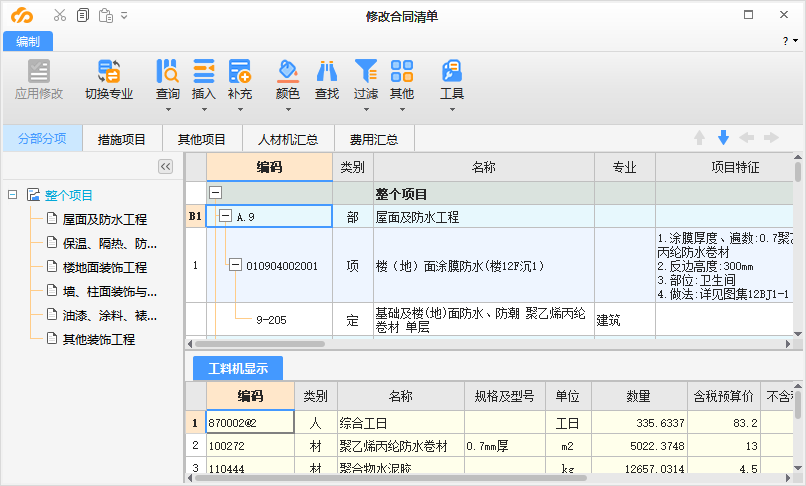Click the 编制 ribbon tab
Viewport: 806px width, 486px height.
click(28, 41)
